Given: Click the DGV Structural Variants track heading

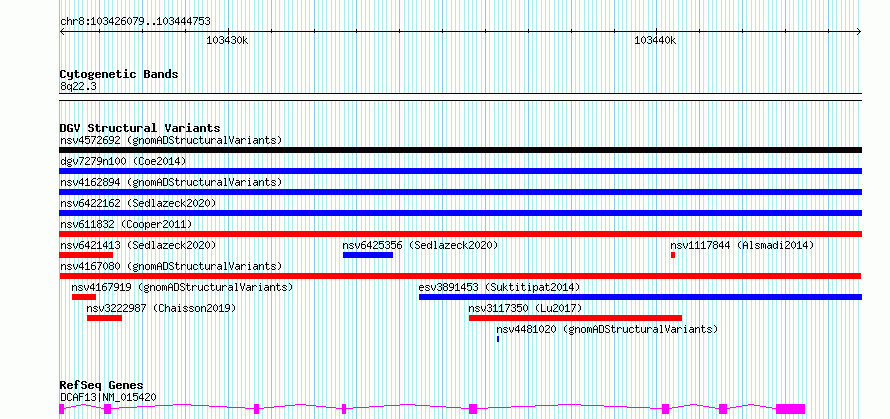Looking at the screenshot, I should pos(140,128).
